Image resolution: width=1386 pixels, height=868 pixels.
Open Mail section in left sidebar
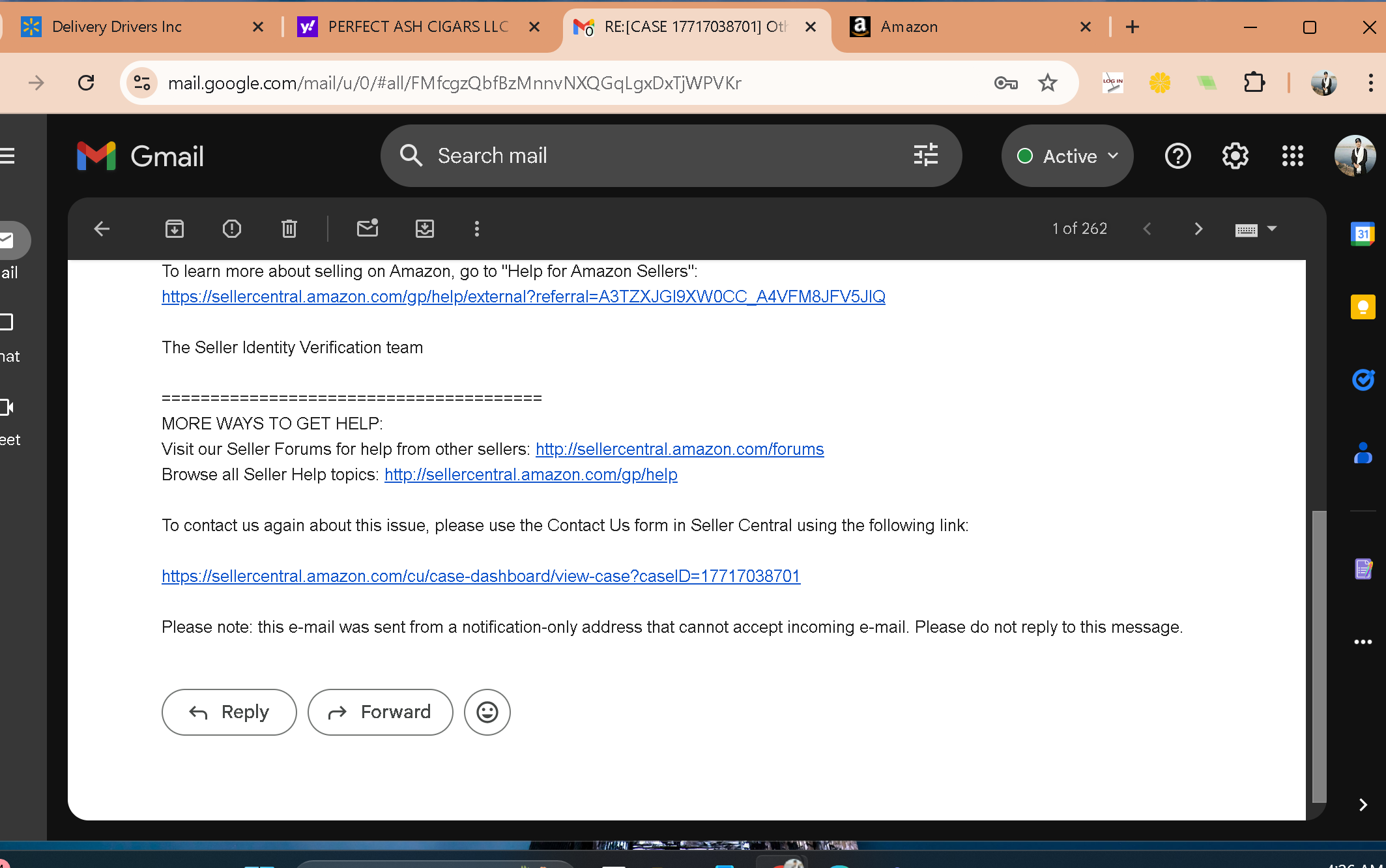9,253
